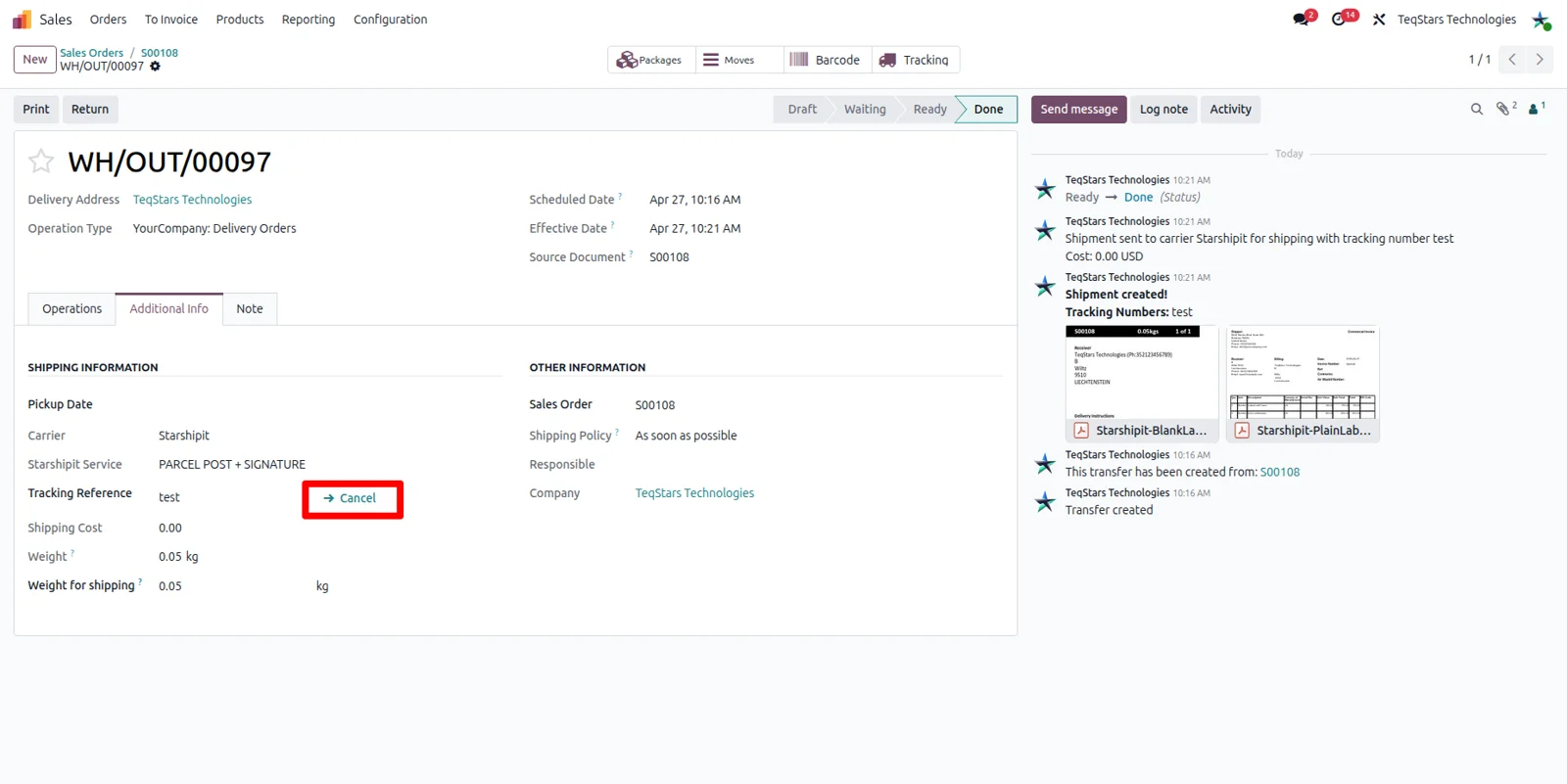Open the TeqStars Technologies delivery address link
The width and height of the screenshot is (1567, 784).
pyautogui.click(x=193, y=200)
